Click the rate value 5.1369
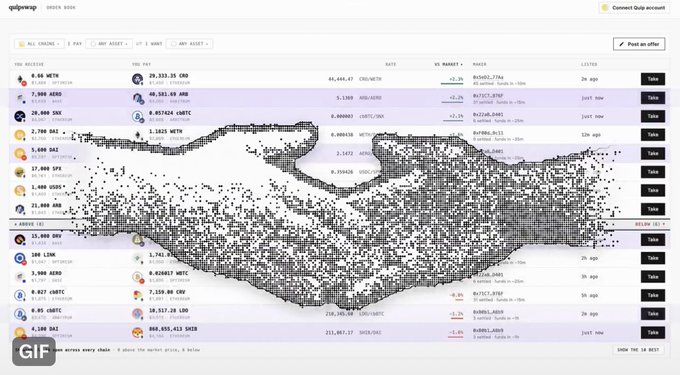This screenshot has width=680, height=375. click(x=345, y=98)
